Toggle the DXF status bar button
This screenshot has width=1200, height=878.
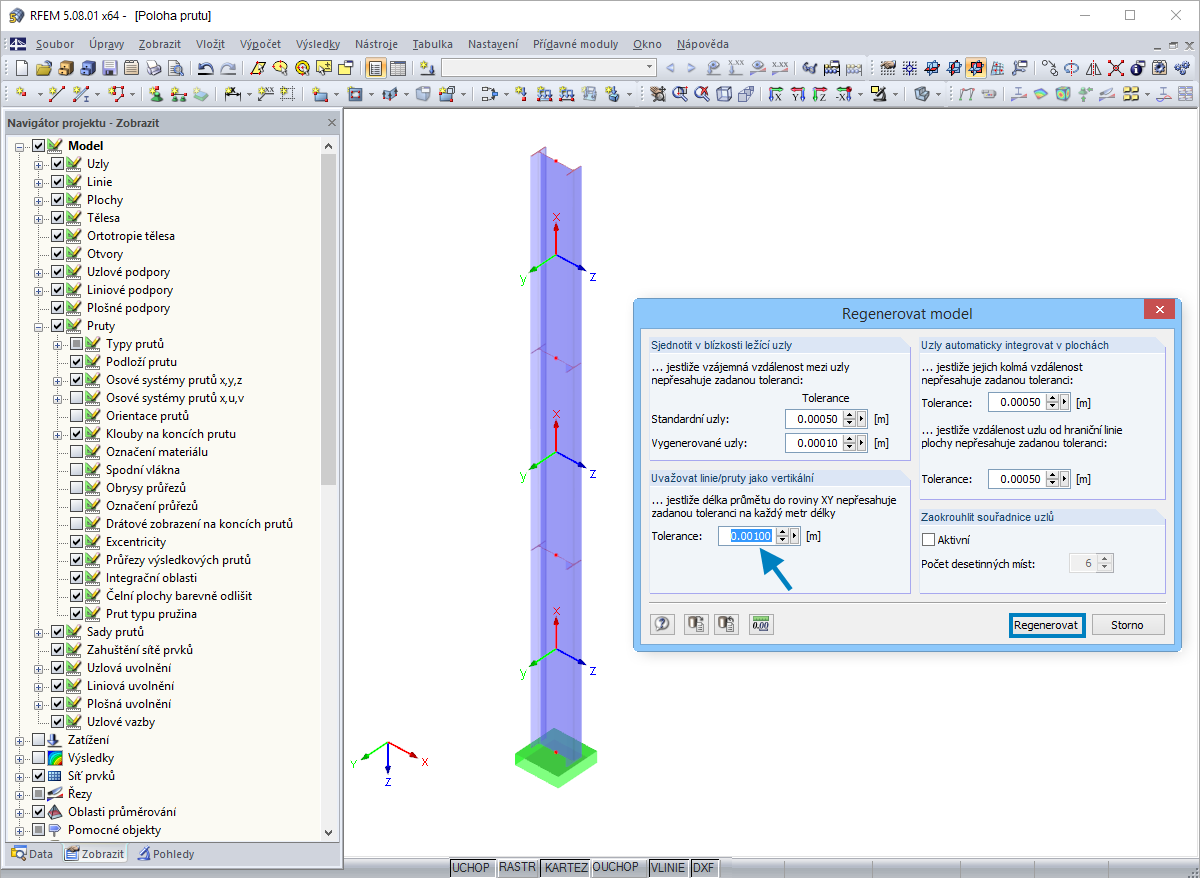pos(704,867)
